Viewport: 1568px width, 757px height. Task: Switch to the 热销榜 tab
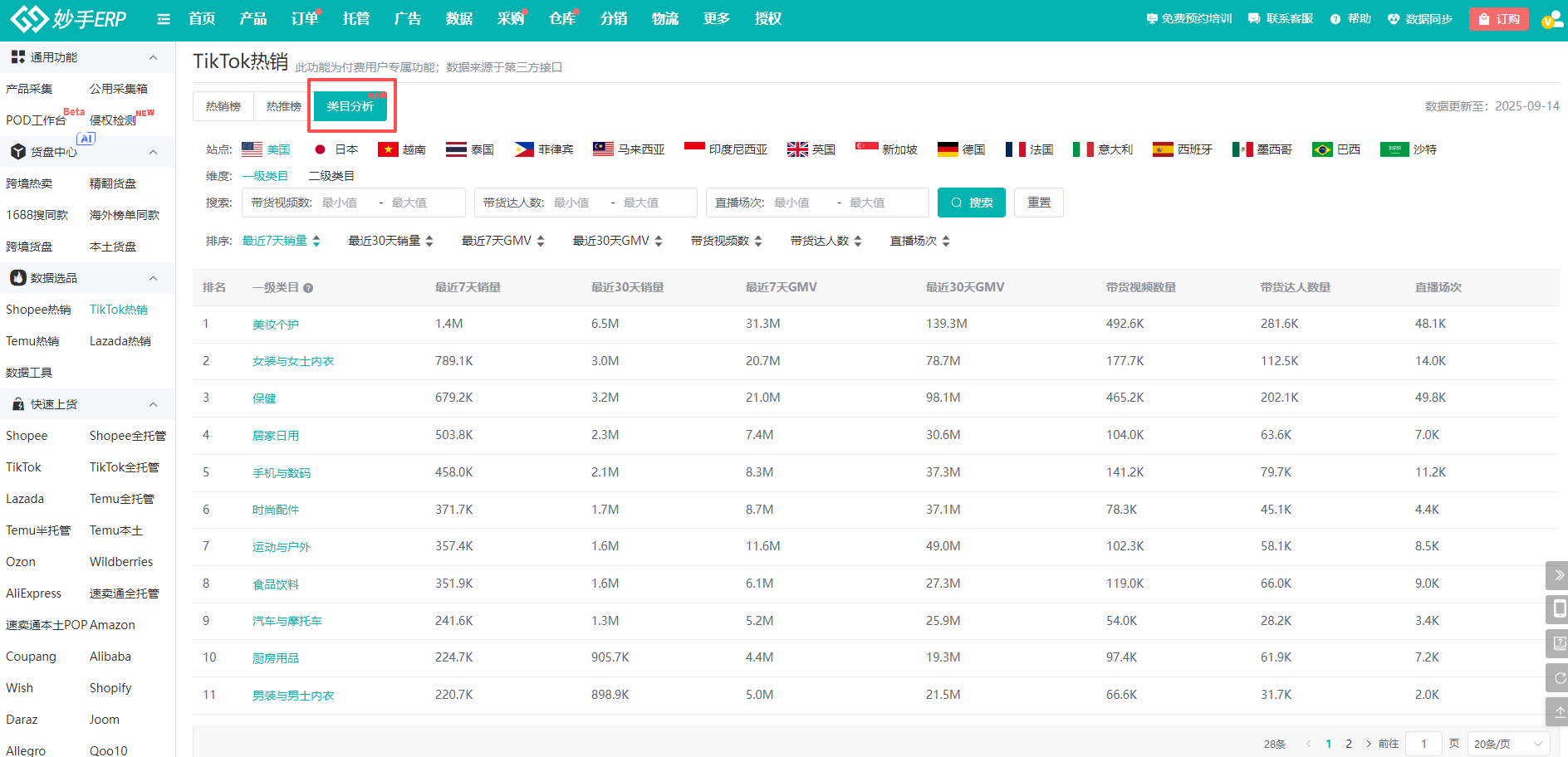click(x=223, y=106)
